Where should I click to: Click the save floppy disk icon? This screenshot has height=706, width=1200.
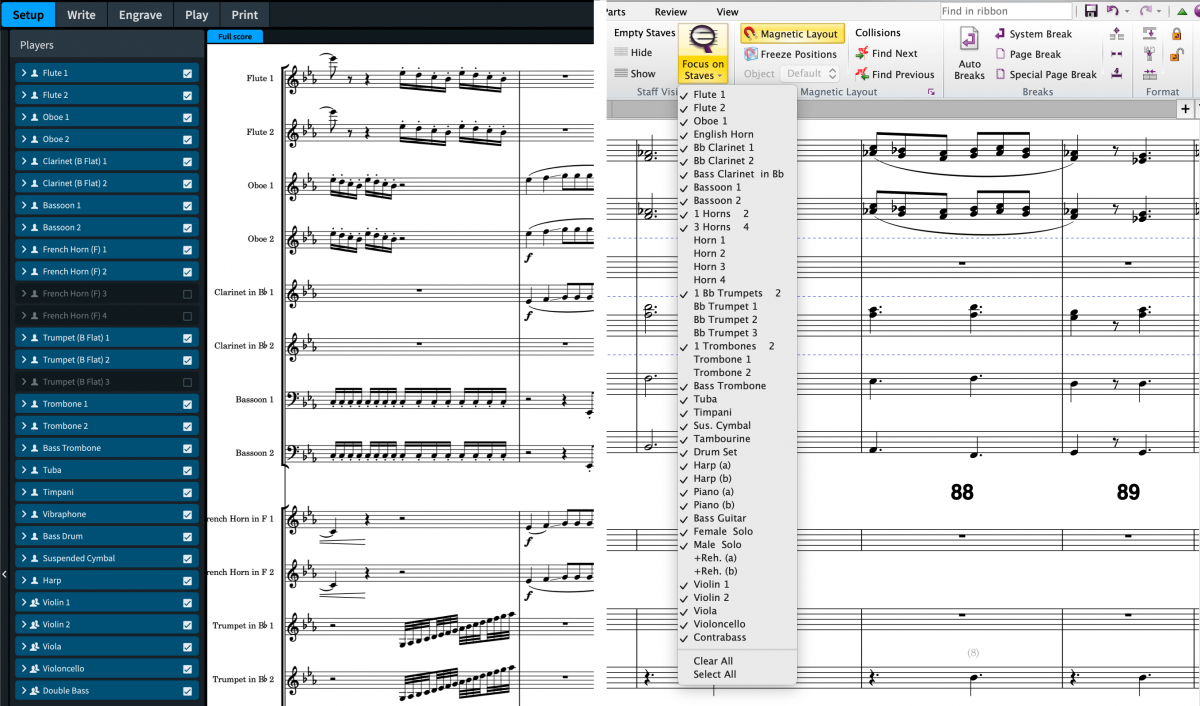tap(1091, 11)
